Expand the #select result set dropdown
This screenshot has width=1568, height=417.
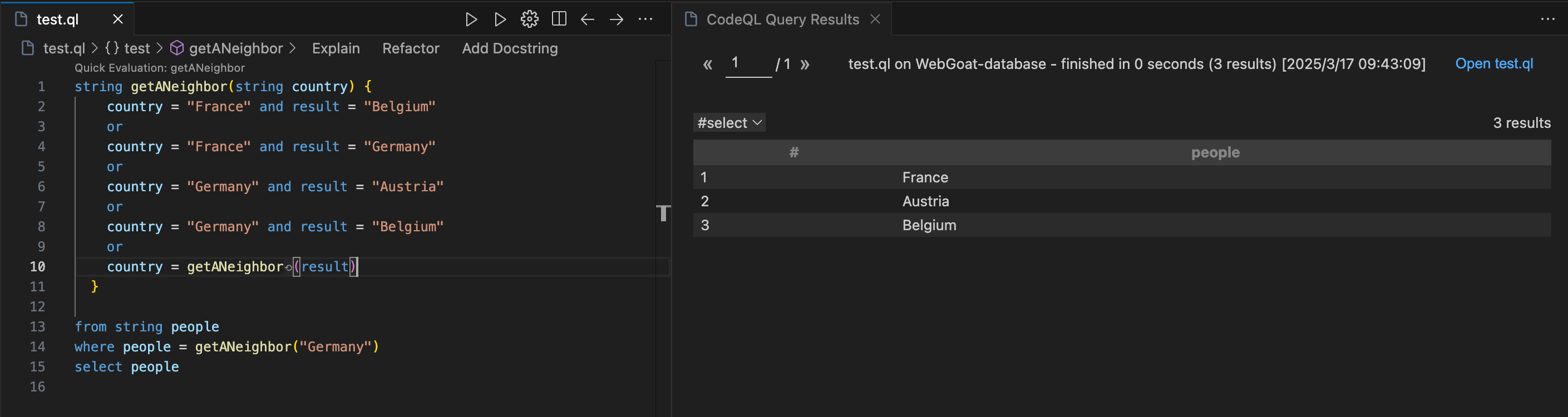(x=729, y=123)
